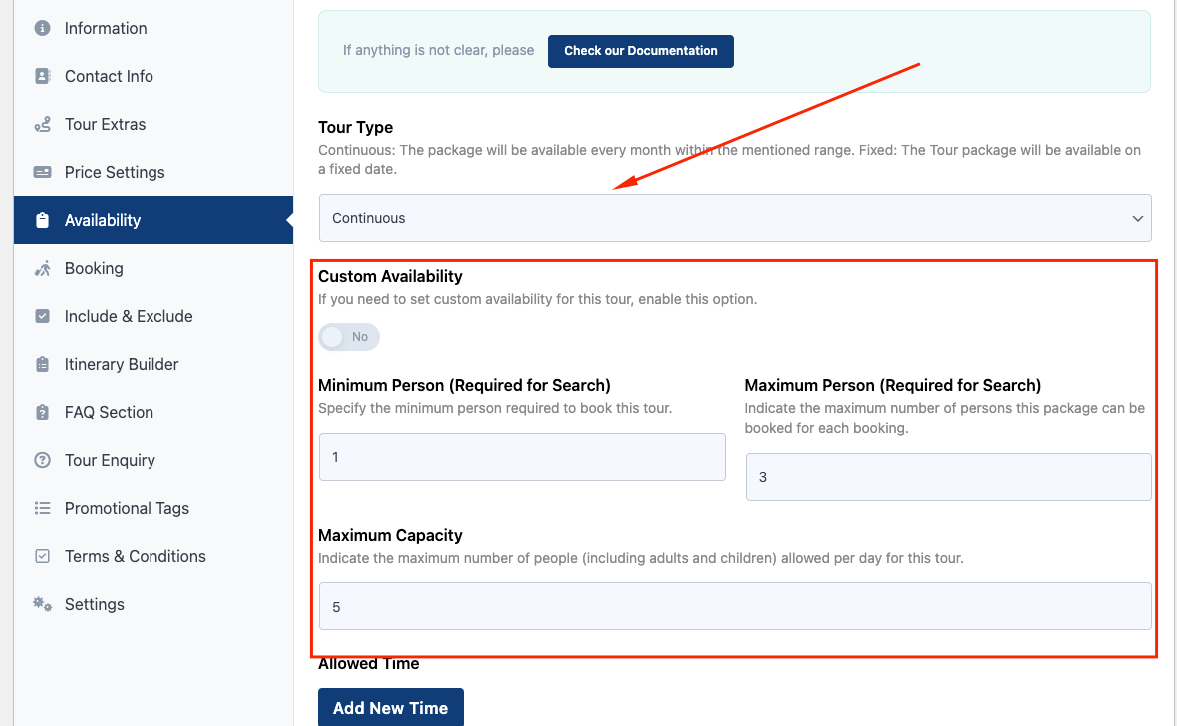Click the Promotional Tags list icon
Viewport: 1177px width, 726px height.
42,508
